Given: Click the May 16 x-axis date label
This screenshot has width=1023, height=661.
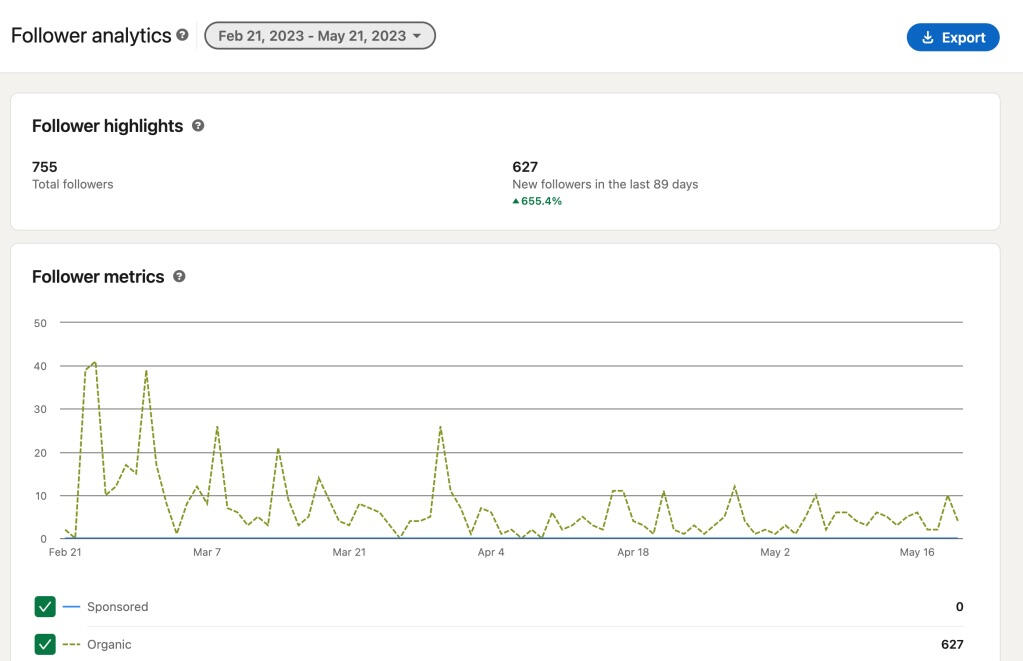Looking at the screenshot, I should [916, 552].
